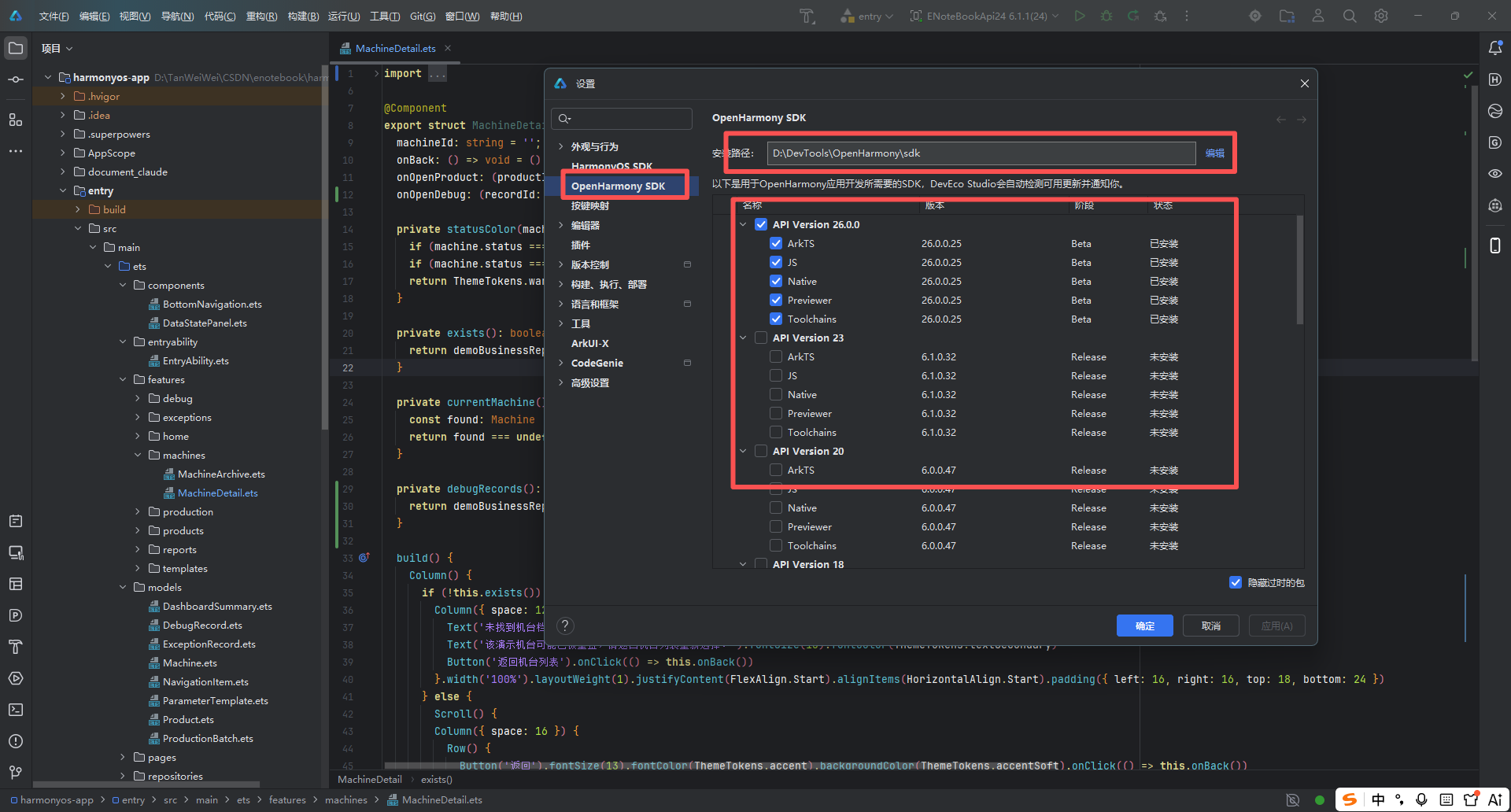
Task: Click the back arrow in the settings dialog
Action: (x=1281, y=120)
